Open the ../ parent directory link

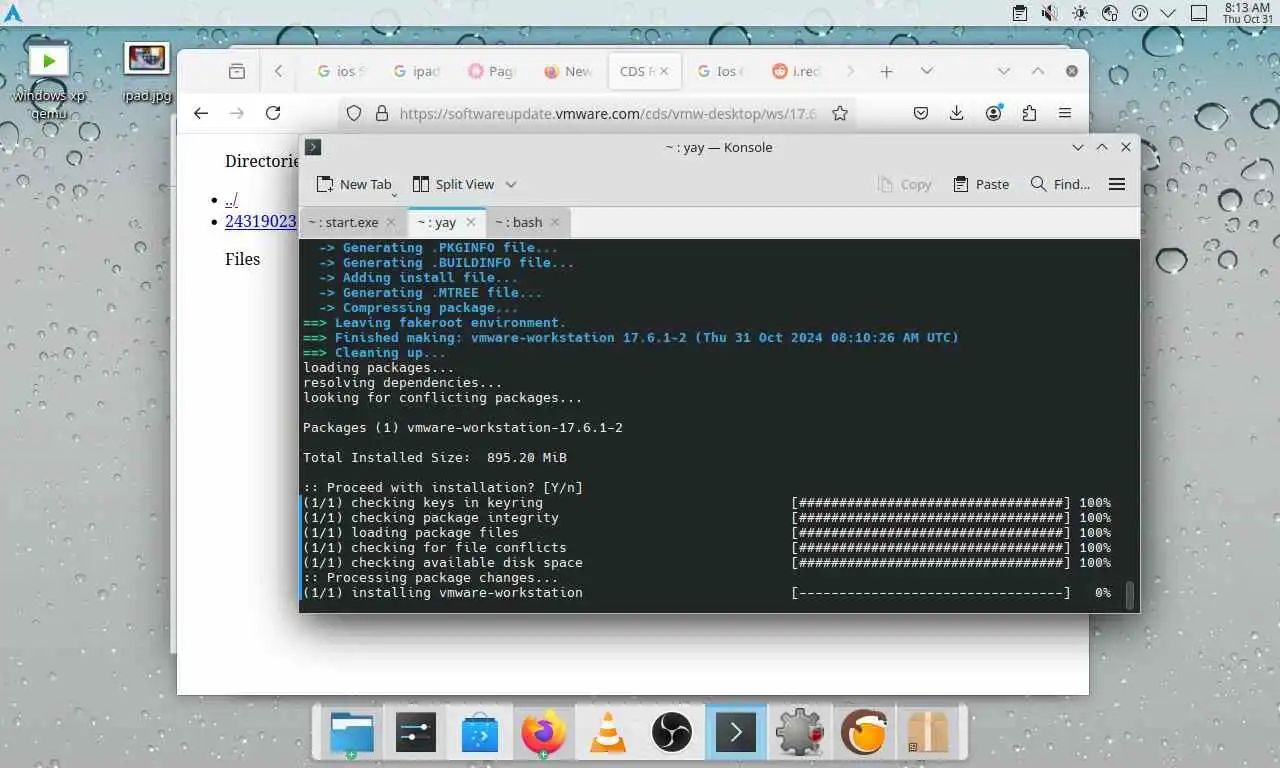tap(231, 199)
